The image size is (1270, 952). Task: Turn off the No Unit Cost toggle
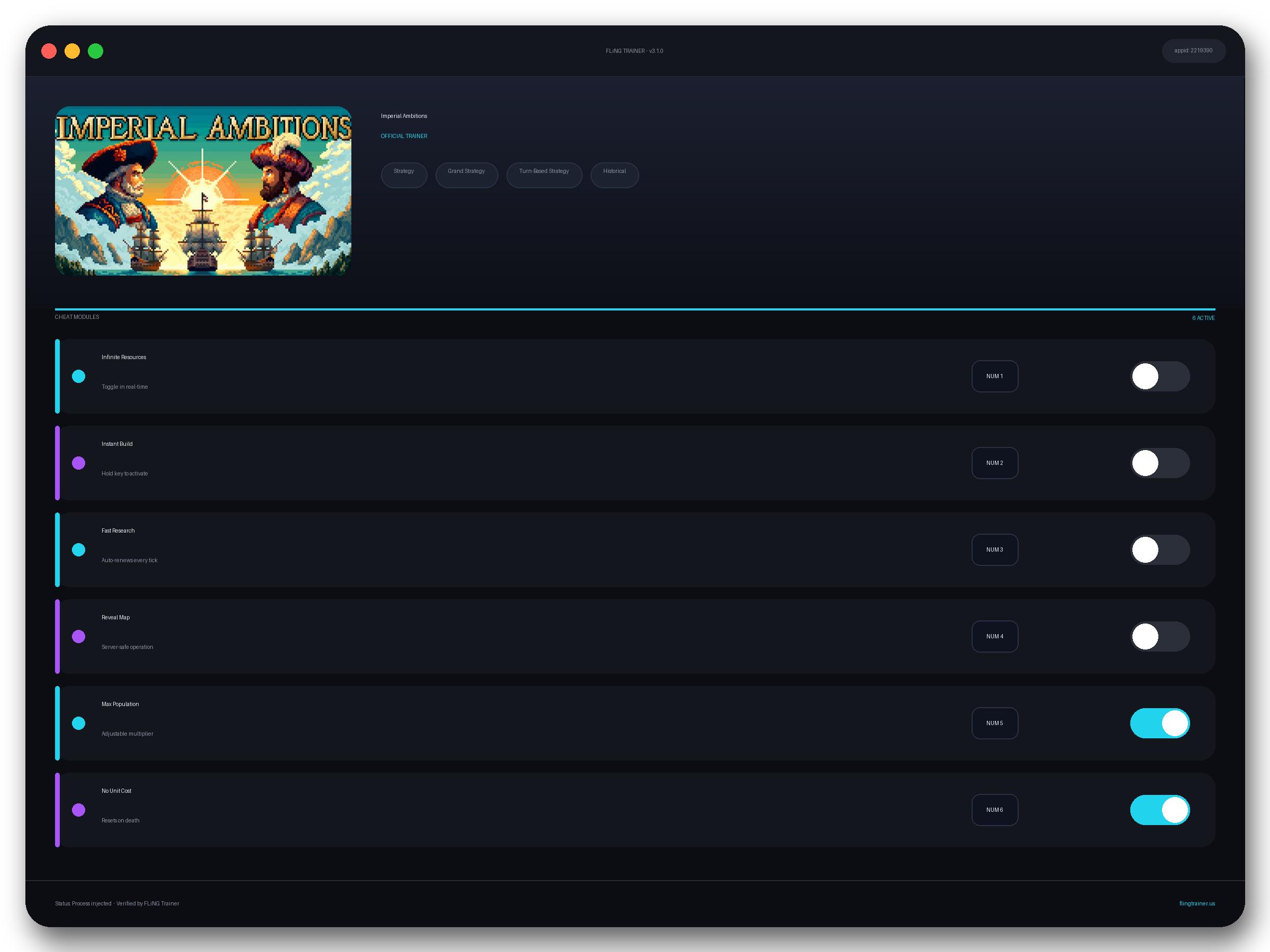pos(1160,810)
